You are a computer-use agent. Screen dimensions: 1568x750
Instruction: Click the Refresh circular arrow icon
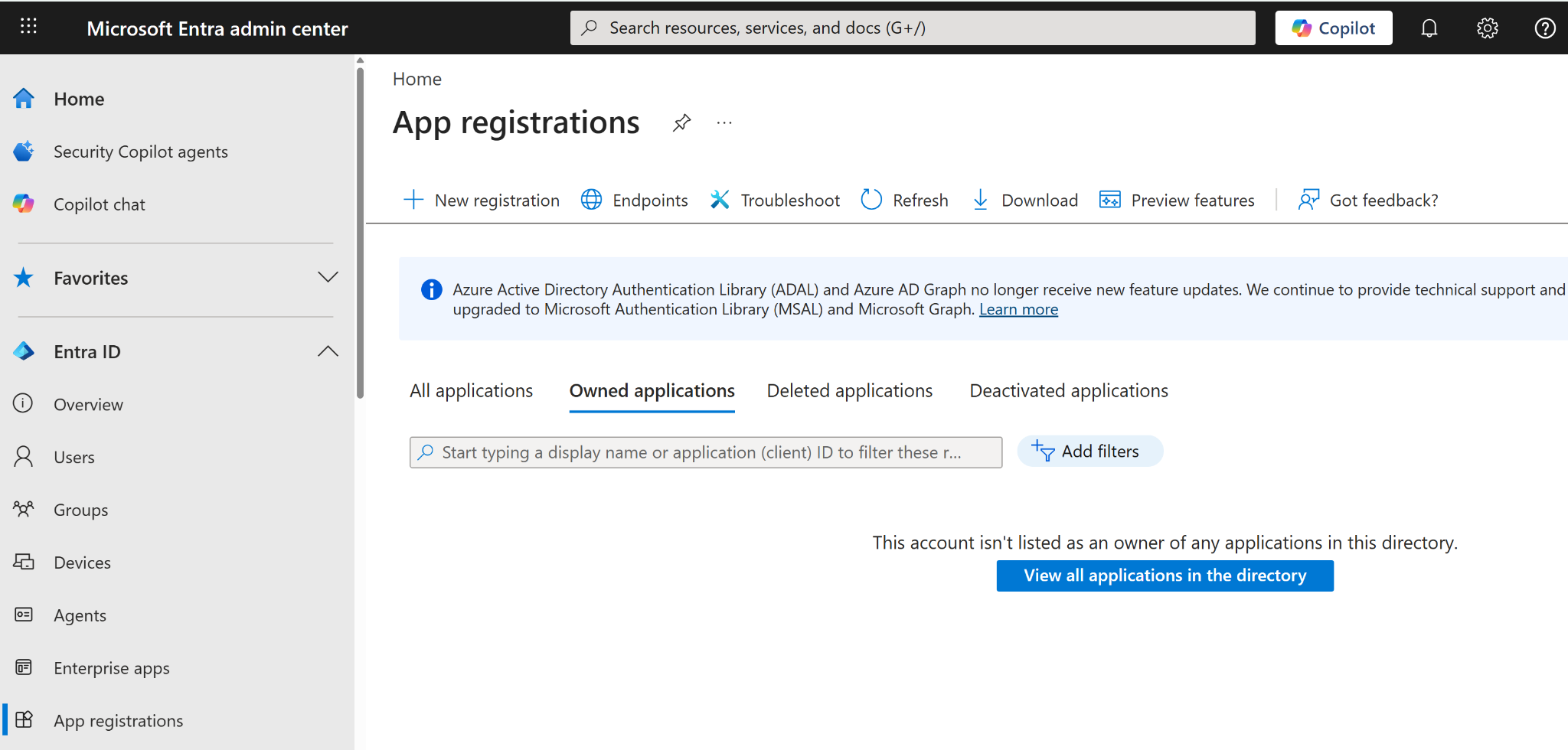(x=871, y=200)
